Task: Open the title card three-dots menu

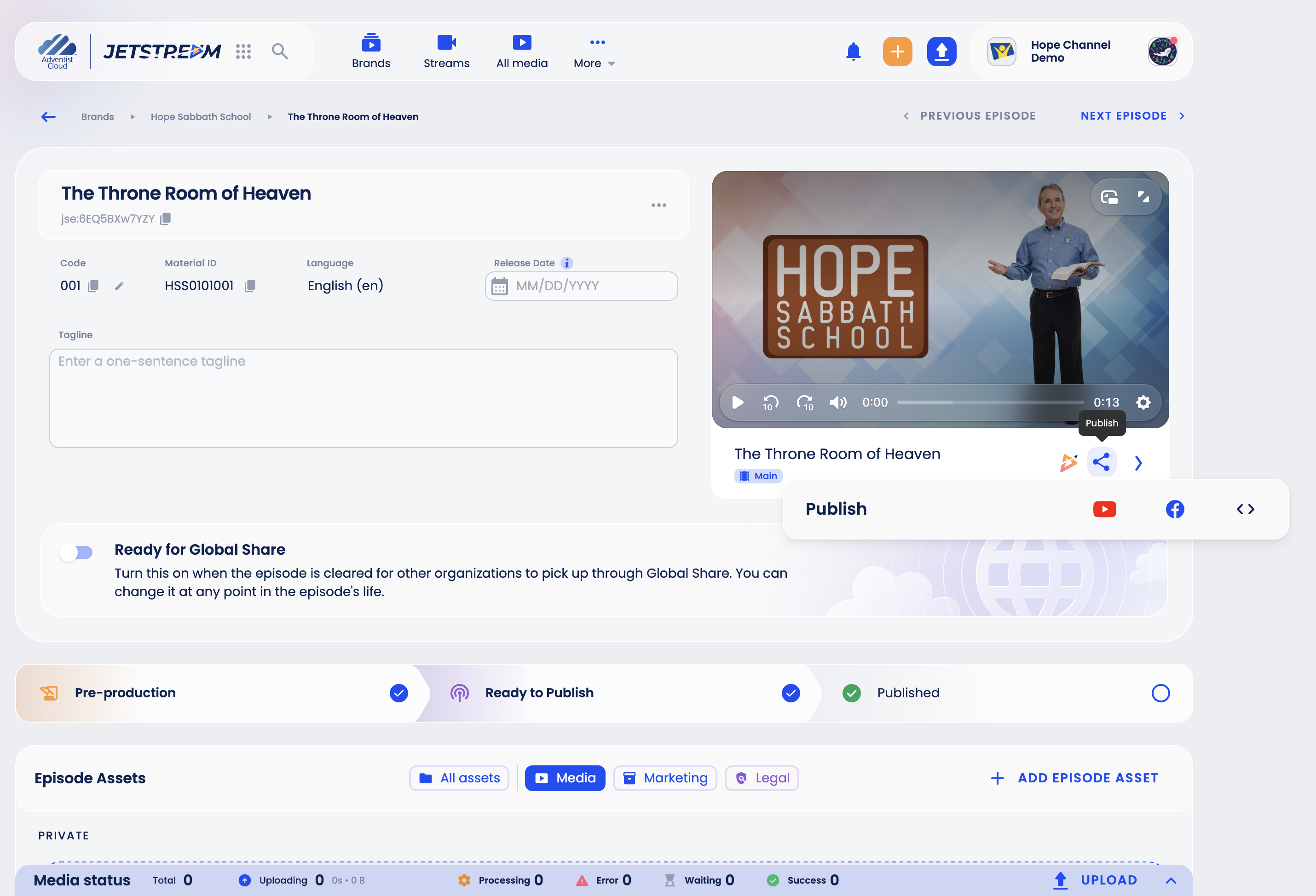Action: [x=658, y=205]
